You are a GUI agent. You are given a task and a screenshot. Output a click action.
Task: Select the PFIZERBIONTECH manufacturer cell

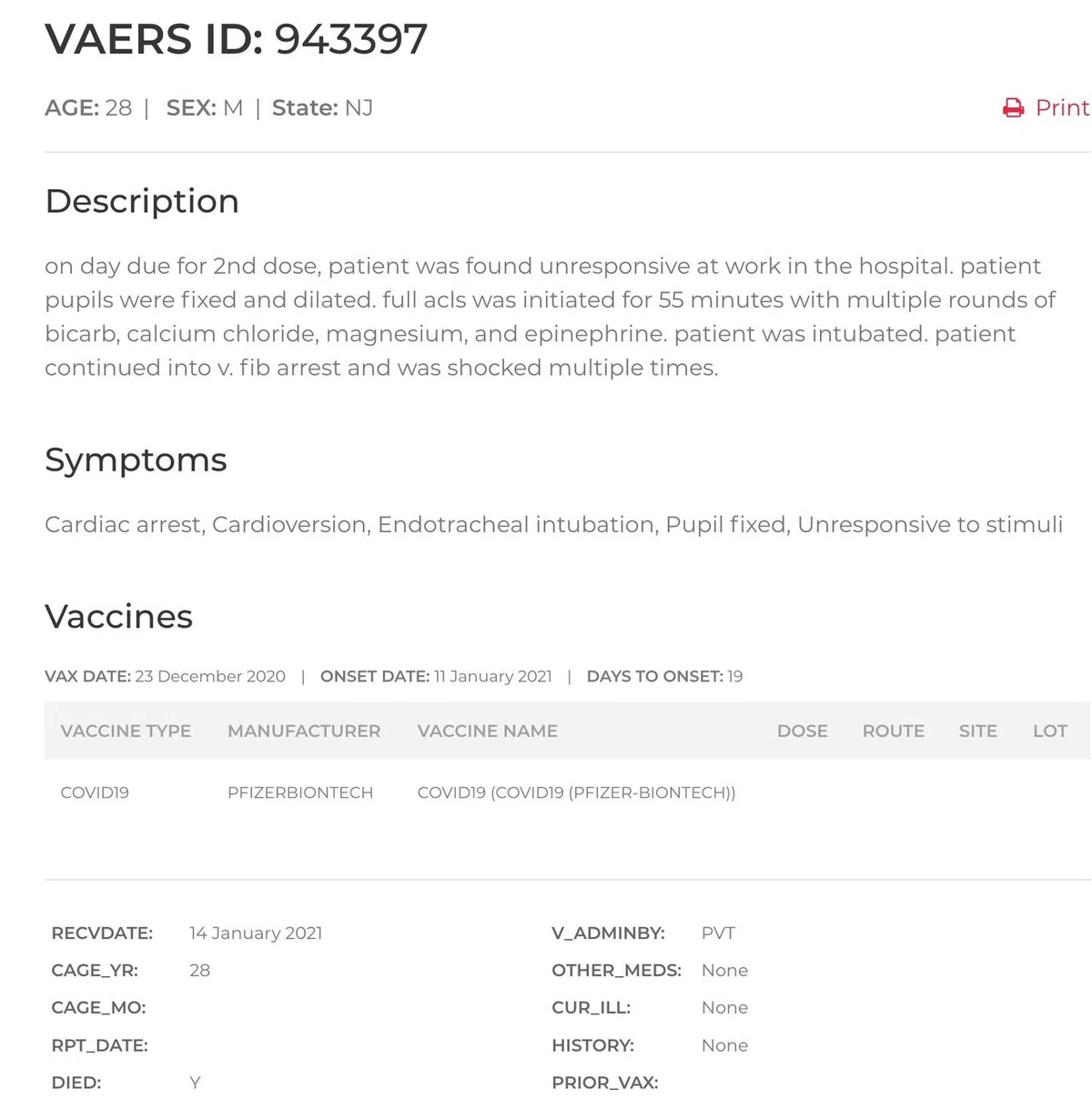pos(300,792)
